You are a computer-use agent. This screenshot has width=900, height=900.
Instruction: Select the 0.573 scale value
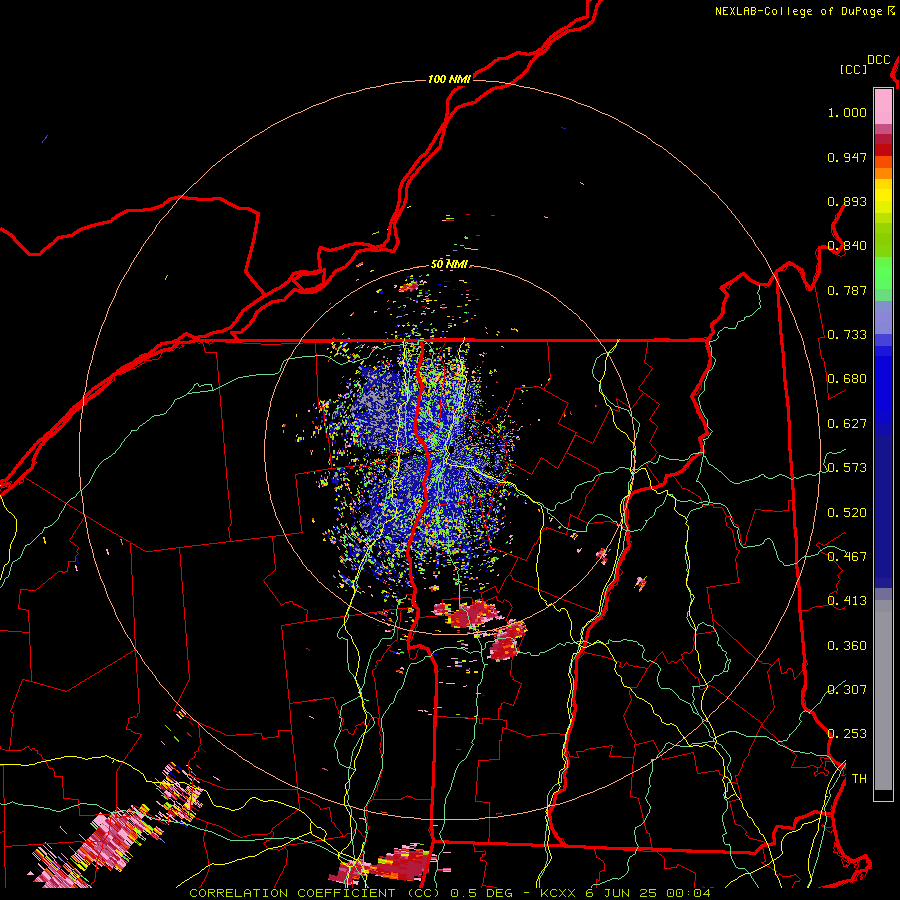coord(847,468)
